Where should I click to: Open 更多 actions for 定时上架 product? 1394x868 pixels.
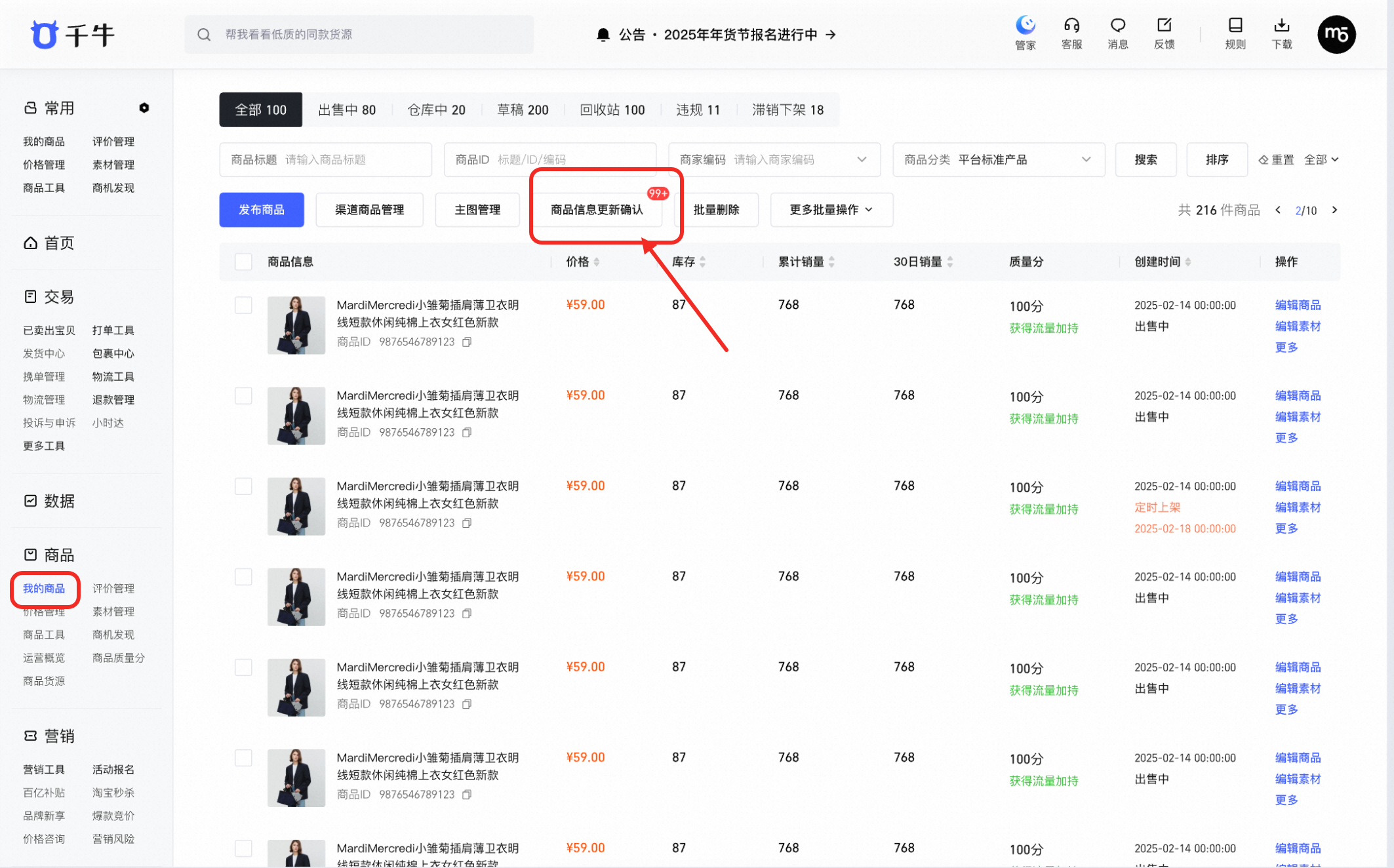point(1286,528)
